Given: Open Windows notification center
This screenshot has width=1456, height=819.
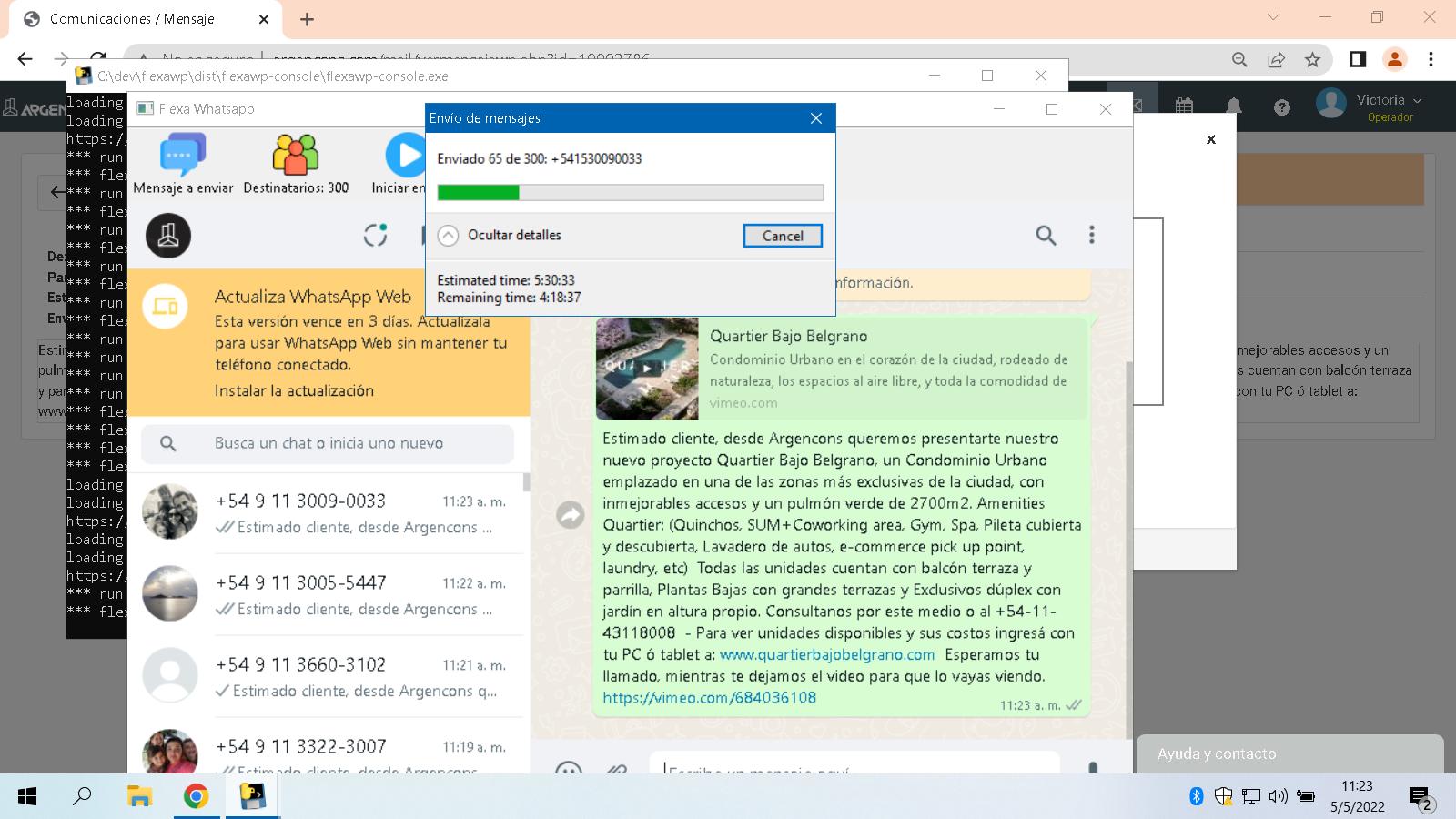Looking at the screenshot, I should coord(1421,798).
